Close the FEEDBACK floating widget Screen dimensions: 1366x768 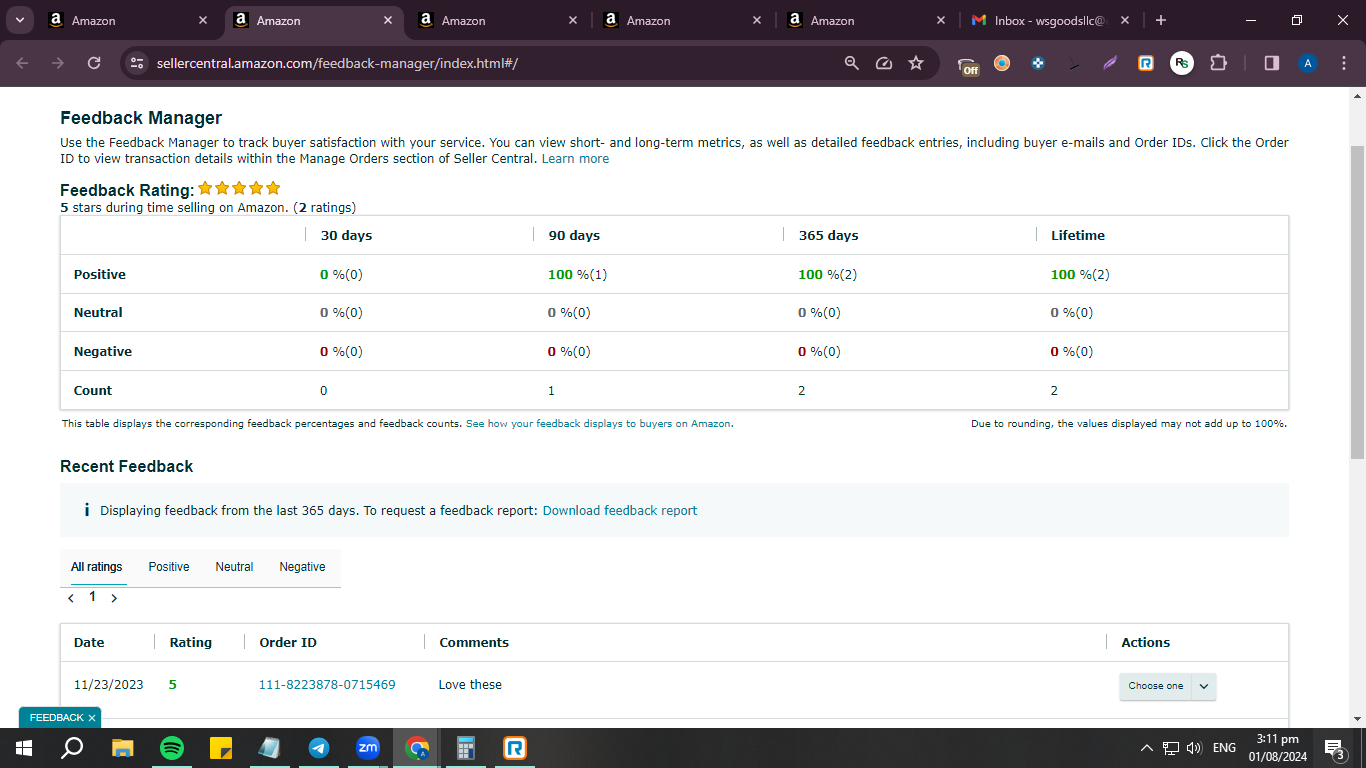[92, 718]
